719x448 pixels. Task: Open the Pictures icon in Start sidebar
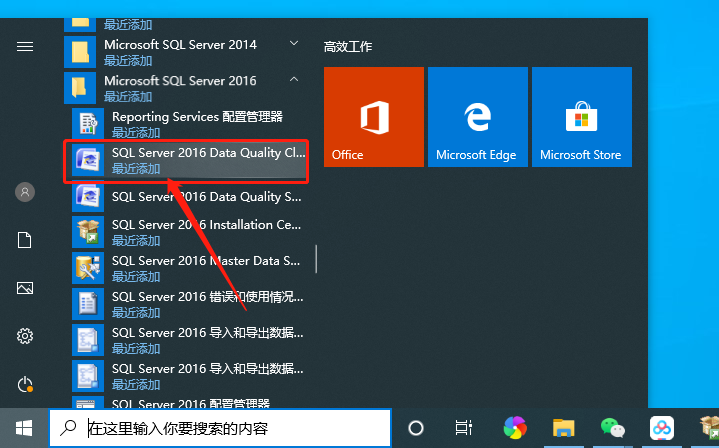click(x=25, y=288)
